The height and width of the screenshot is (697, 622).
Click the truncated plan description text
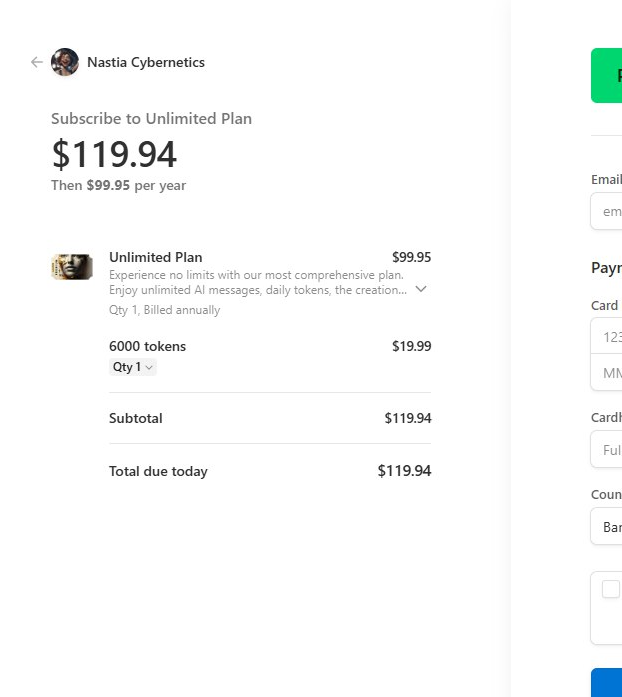256,282
